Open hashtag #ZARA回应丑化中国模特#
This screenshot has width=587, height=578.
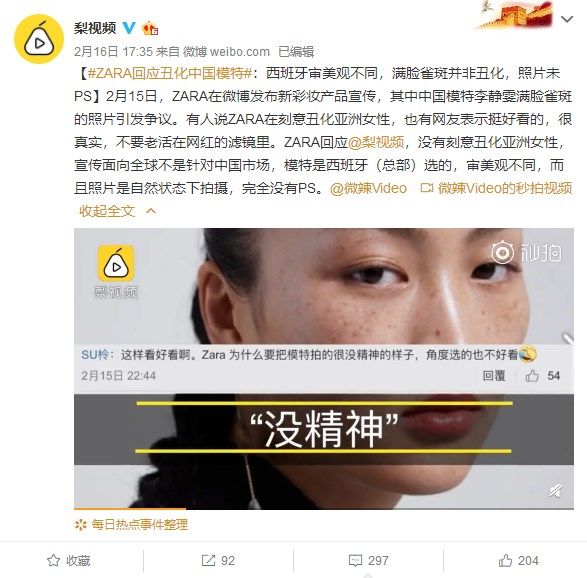click(170, 73)
